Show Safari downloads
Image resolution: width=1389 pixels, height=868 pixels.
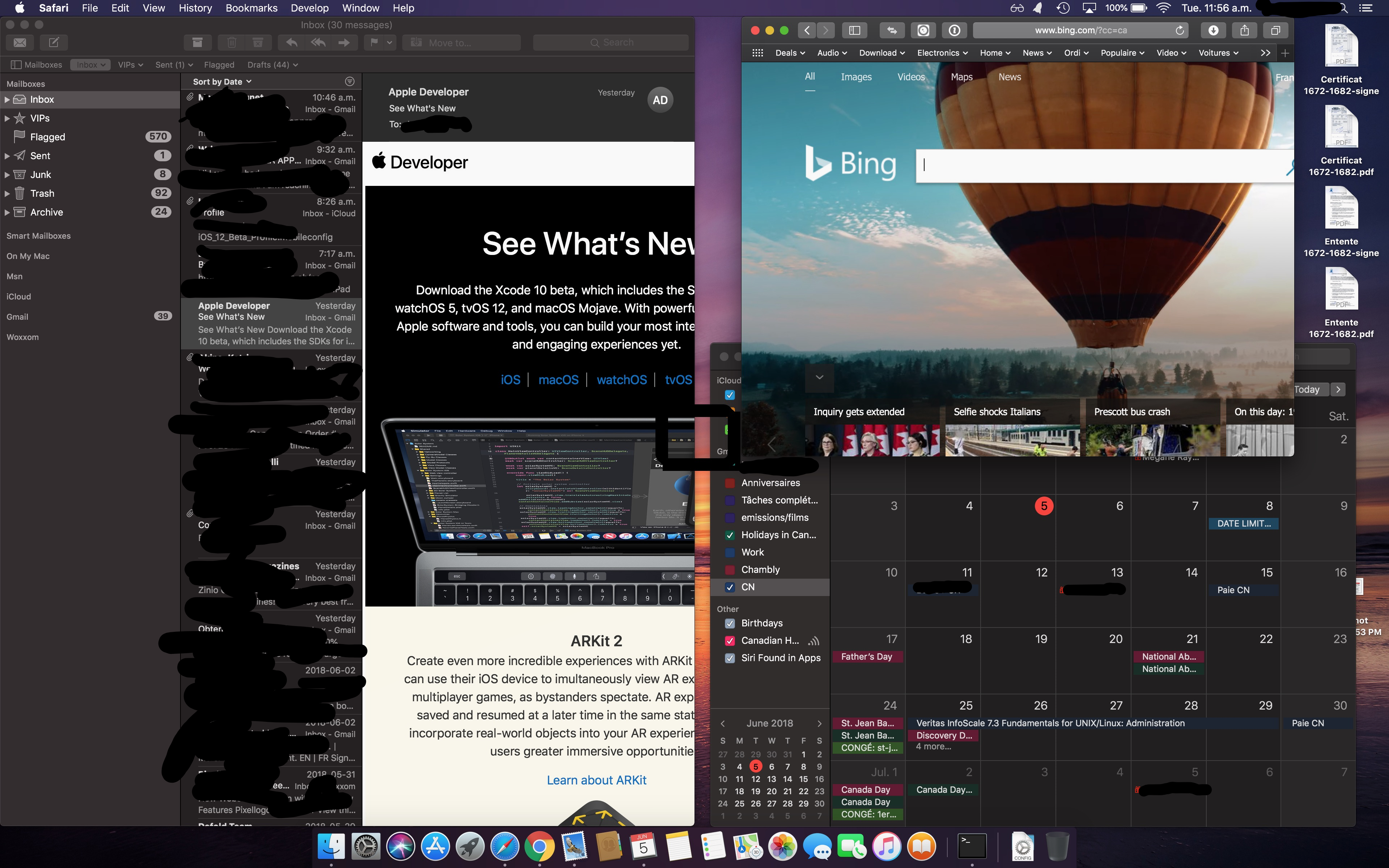[x=1213, y=30]
